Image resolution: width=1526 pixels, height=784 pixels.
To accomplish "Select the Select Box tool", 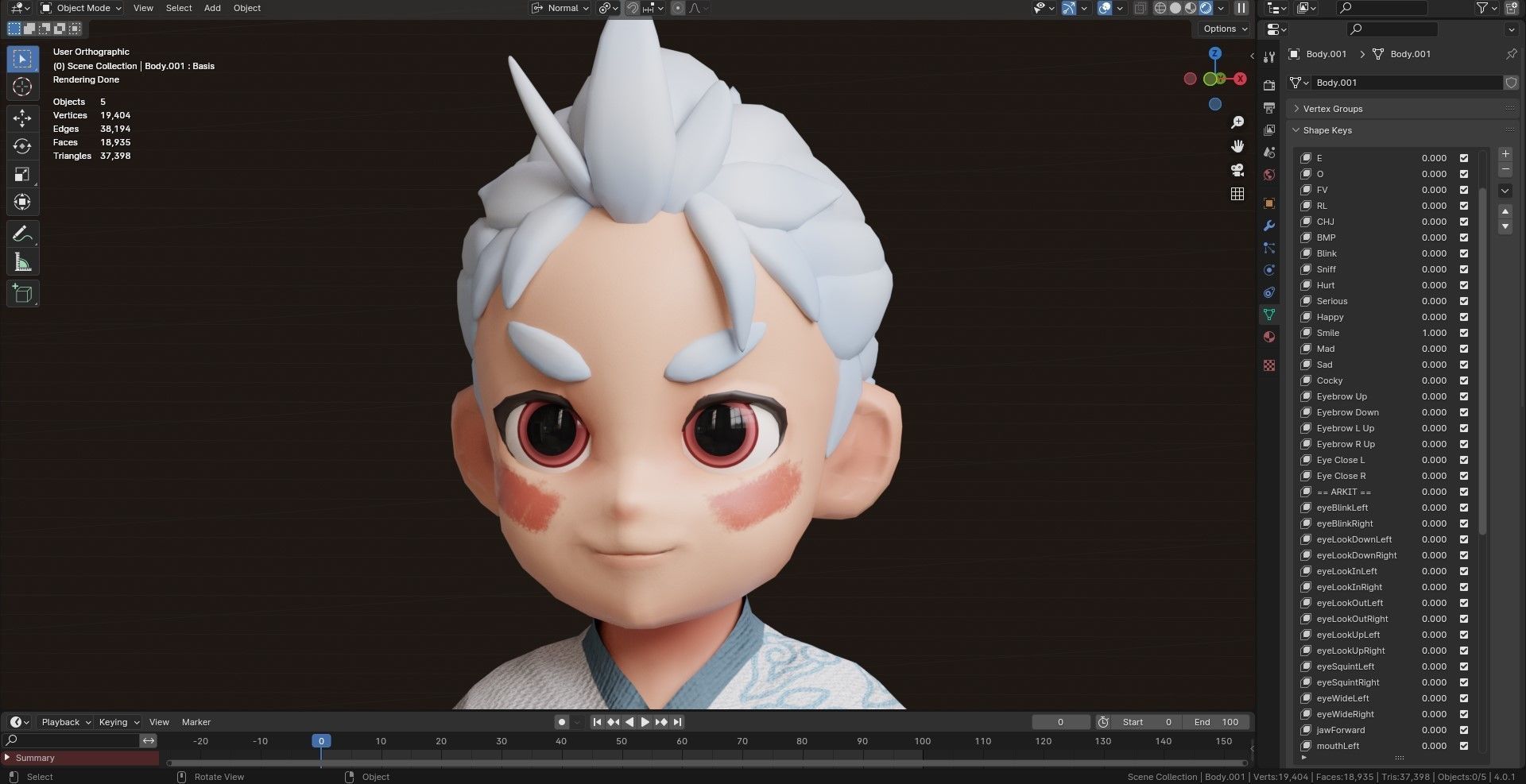I will [22, 59].
